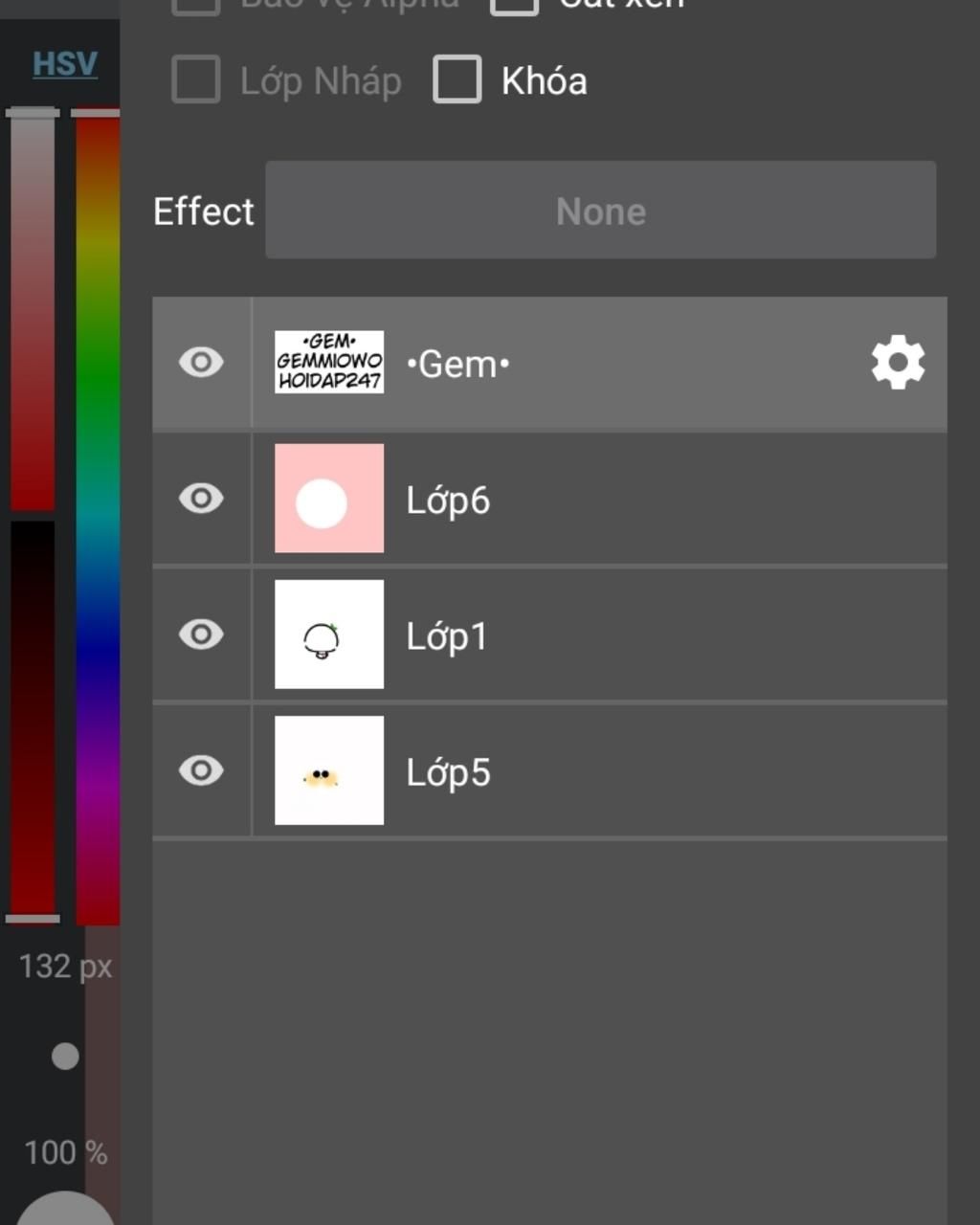980x1225 pixels.
Task: Tap the brush size preview dot
Action: point(65,1057)
